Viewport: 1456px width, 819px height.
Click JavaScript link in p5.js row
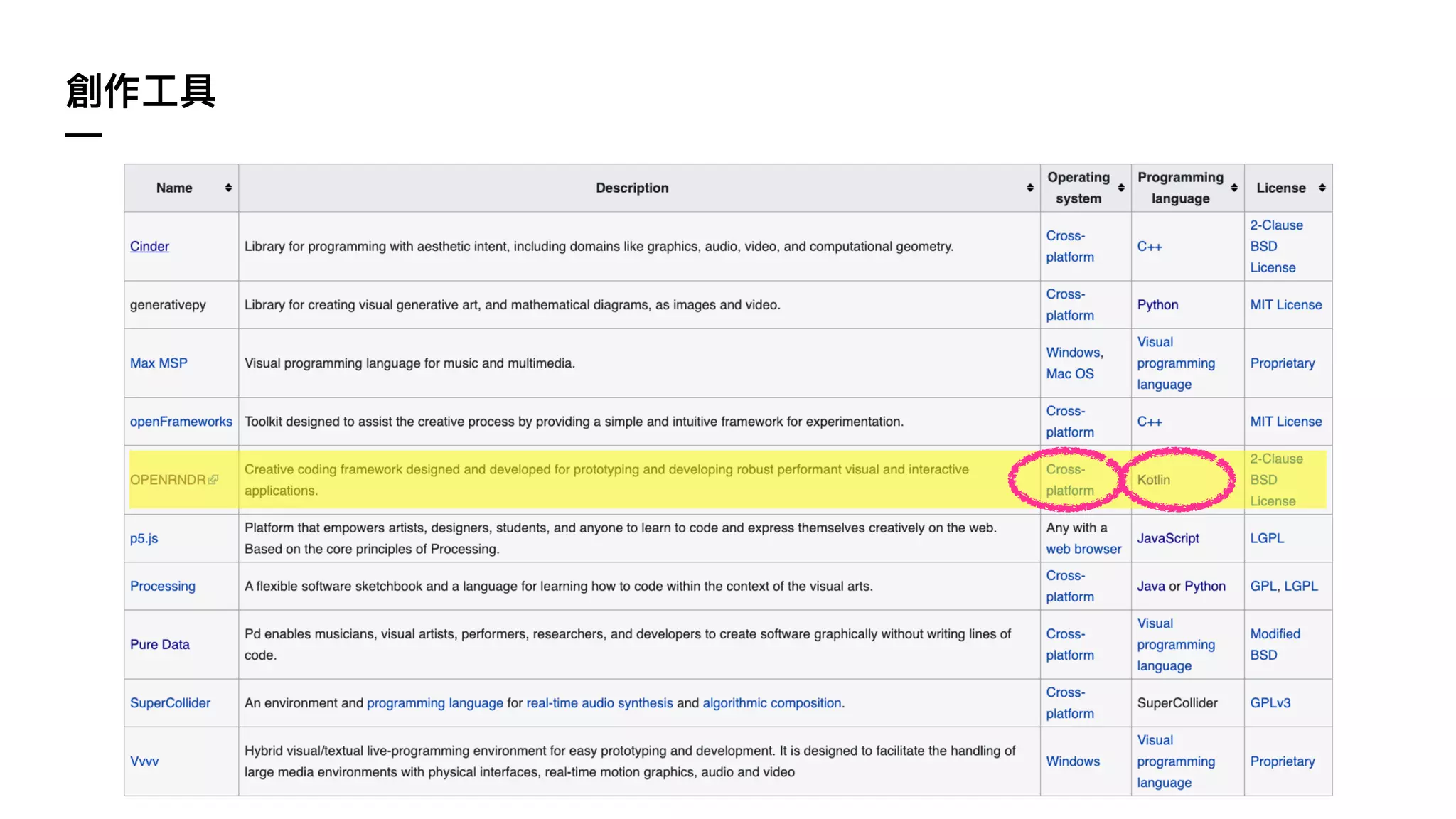(x=1167, y=538)
